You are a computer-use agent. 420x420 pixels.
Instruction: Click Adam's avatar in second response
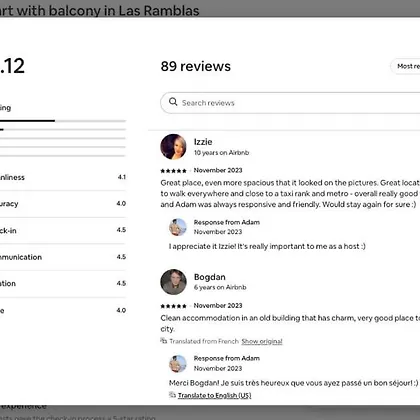tap(178, 363)
